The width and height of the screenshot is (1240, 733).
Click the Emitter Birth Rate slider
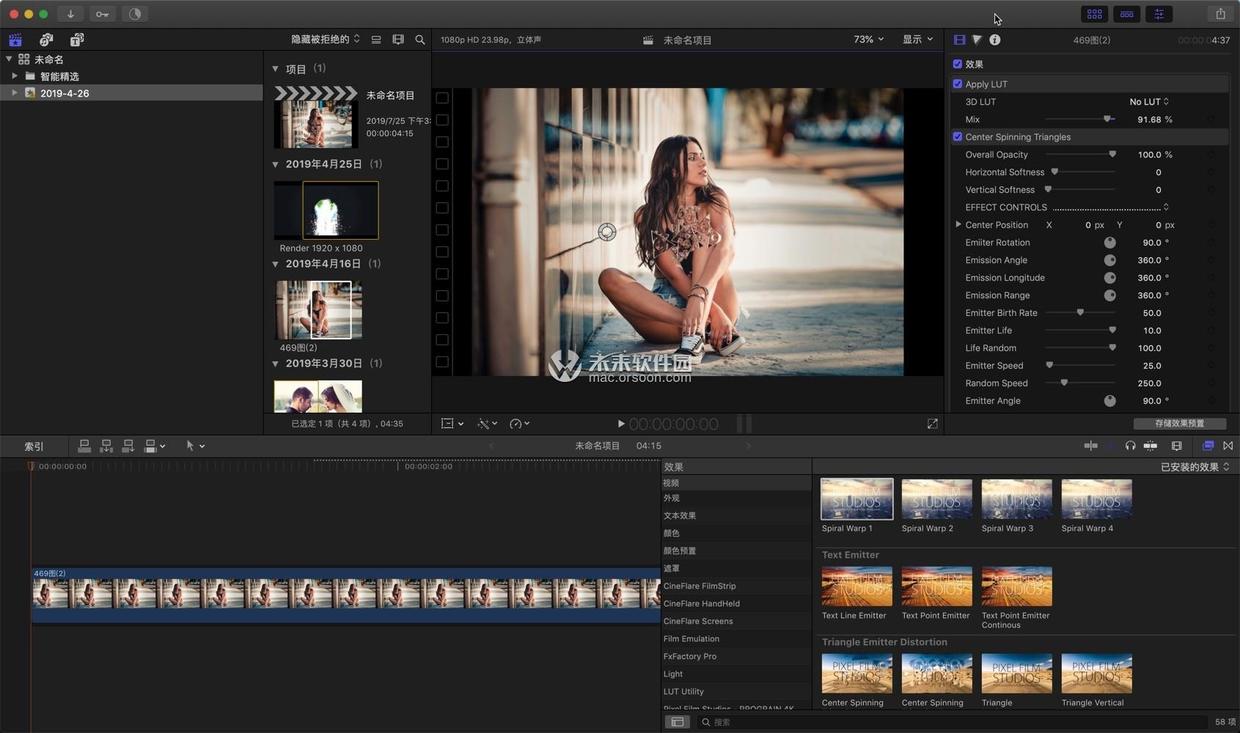(x=1080, y=313)
